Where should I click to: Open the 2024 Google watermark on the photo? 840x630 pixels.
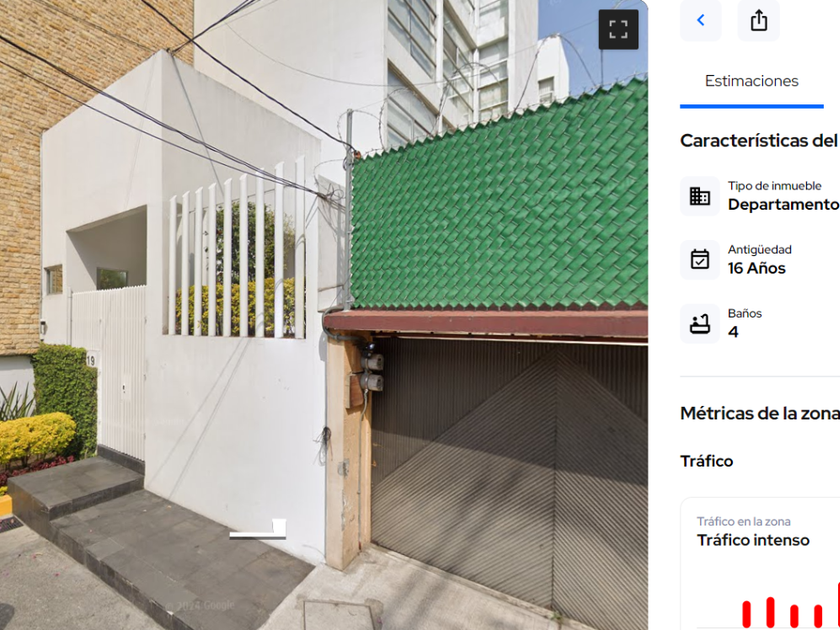pyautogui.click(x=200, y=606)
